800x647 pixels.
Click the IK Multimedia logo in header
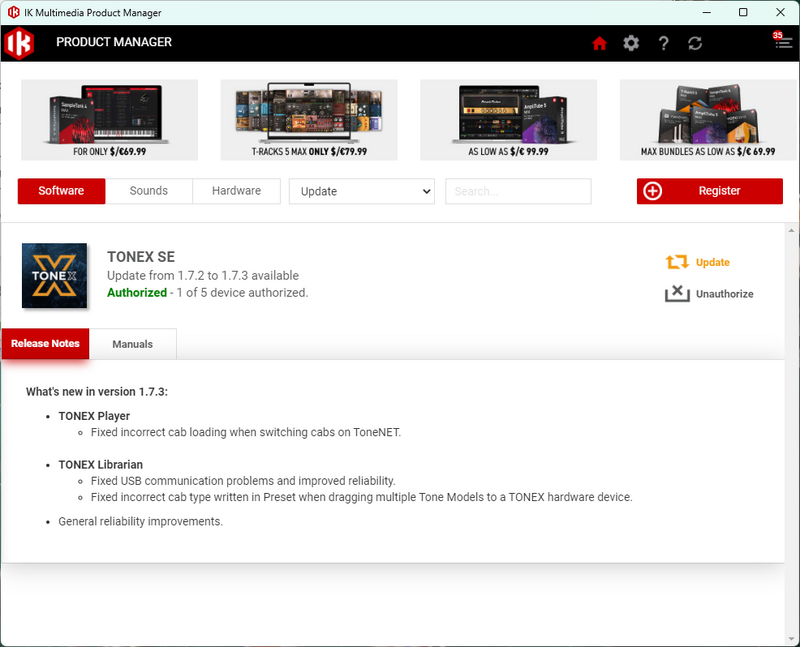[19, 43]
